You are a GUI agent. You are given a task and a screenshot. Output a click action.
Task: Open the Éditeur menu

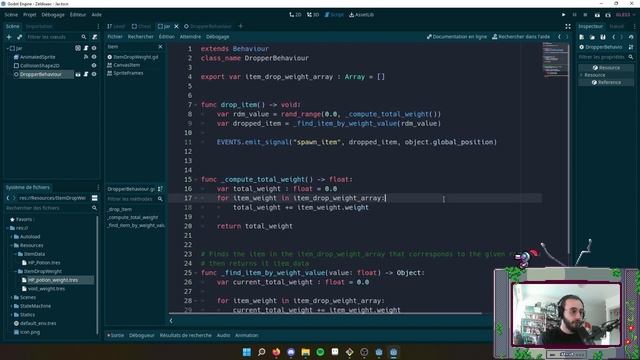click(78, 15)
